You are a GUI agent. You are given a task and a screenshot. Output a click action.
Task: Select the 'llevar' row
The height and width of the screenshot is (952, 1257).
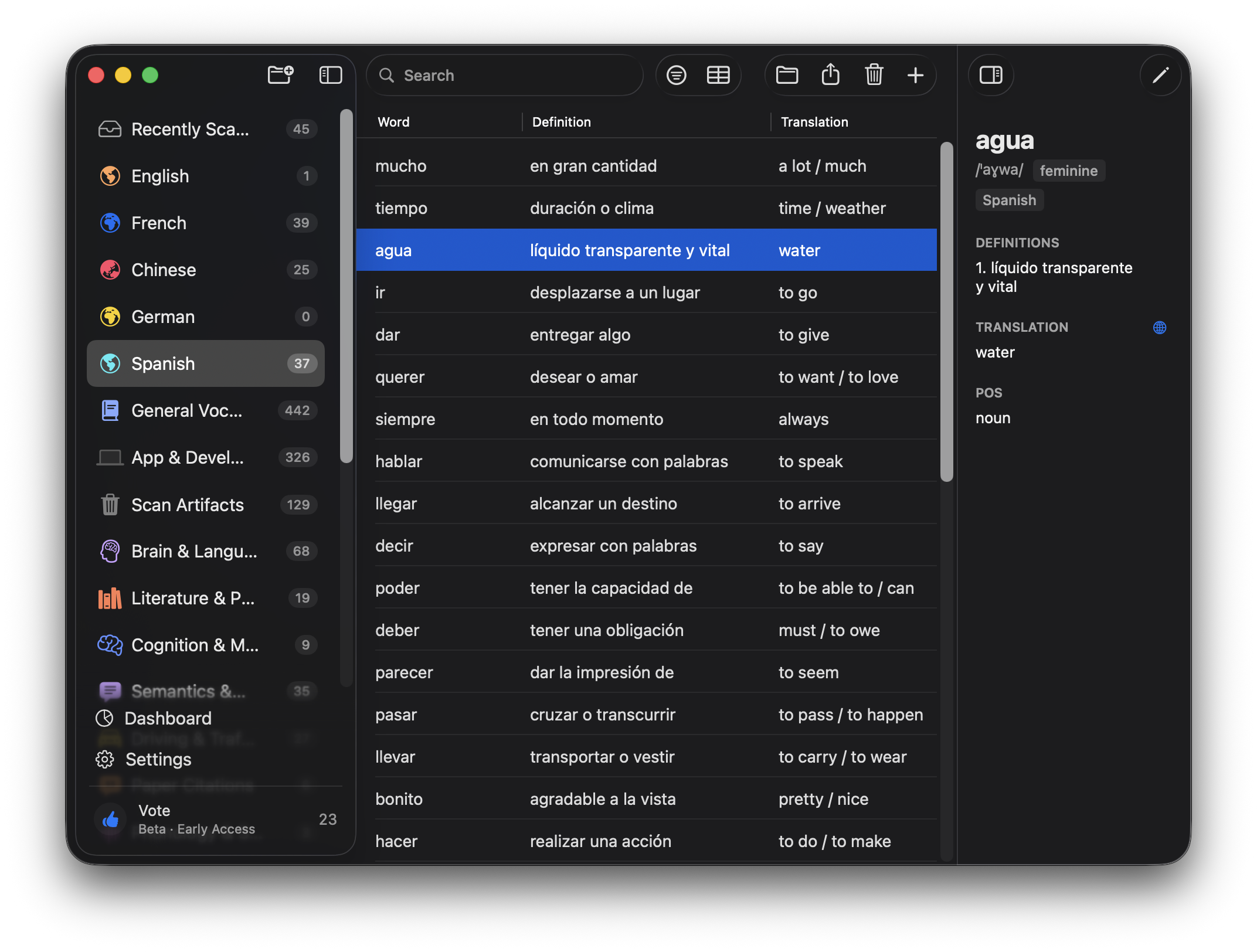647,757
